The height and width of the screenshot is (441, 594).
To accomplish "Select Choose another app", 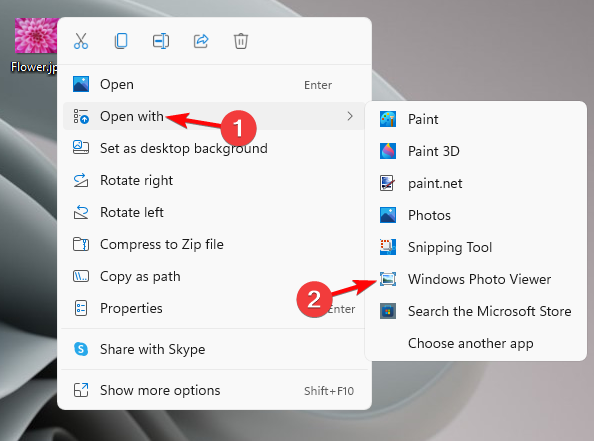I will point(476,343).
